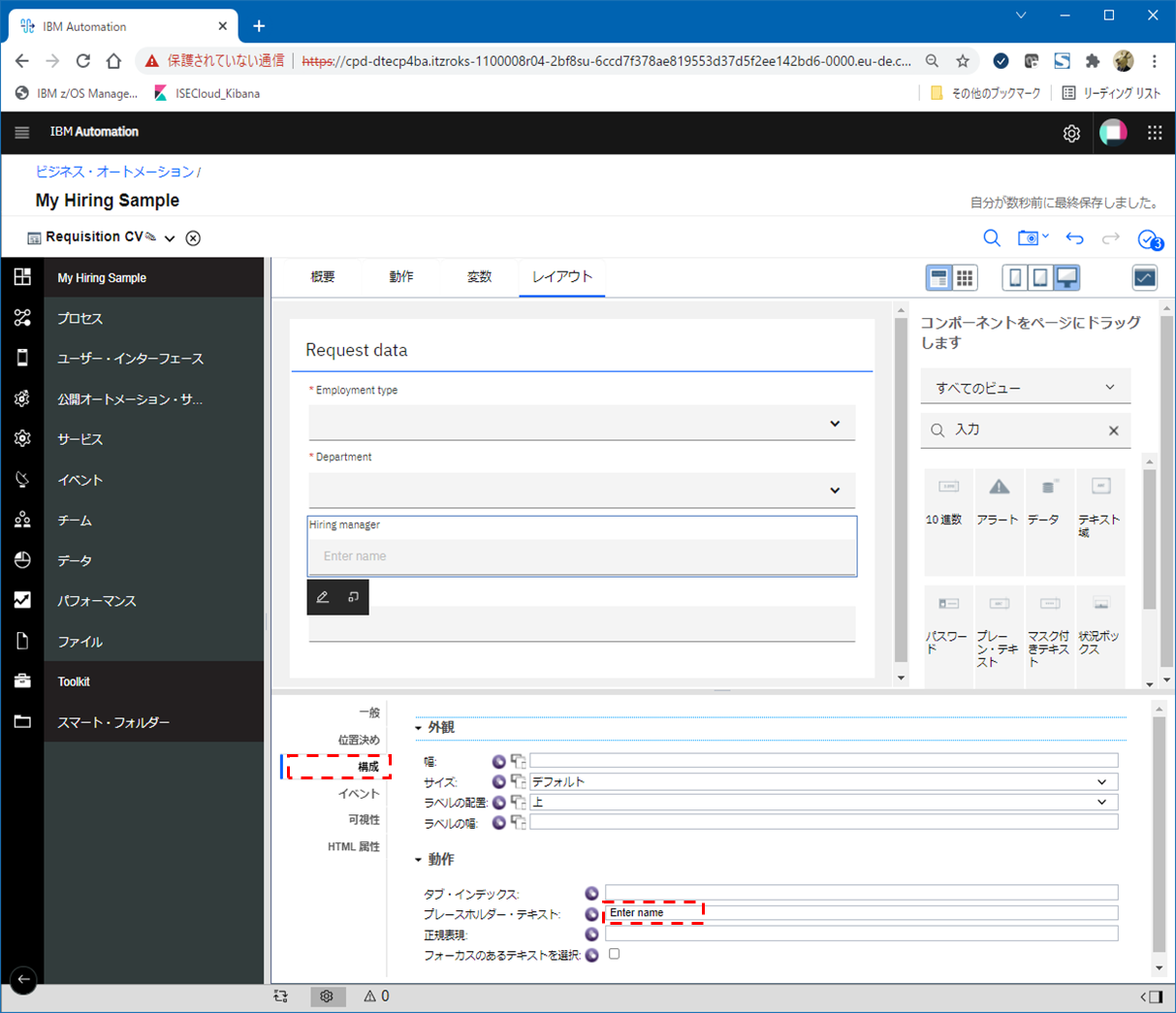Switch to the 動作 tab

401,277
